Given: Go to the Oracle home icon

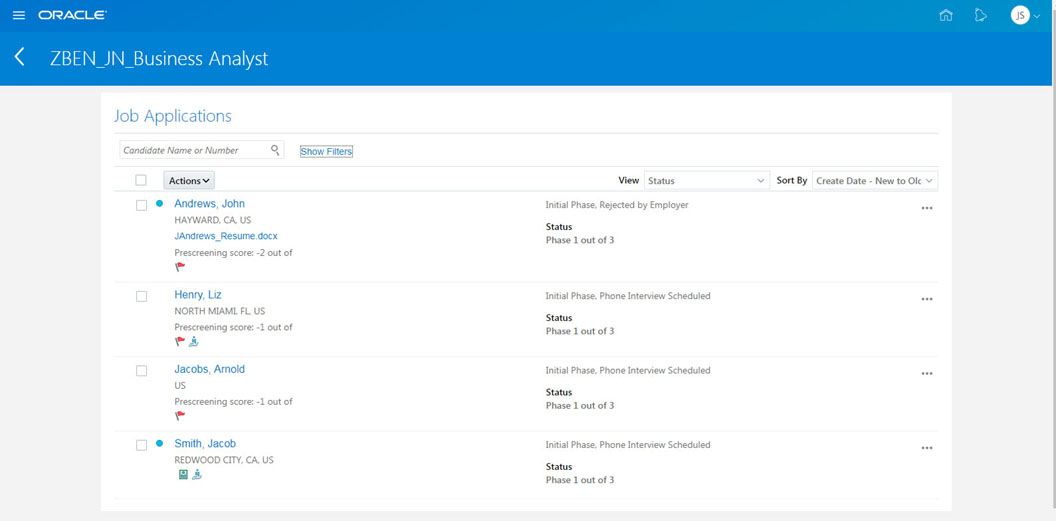Looking at the screenshot, I should coord(946,15).
